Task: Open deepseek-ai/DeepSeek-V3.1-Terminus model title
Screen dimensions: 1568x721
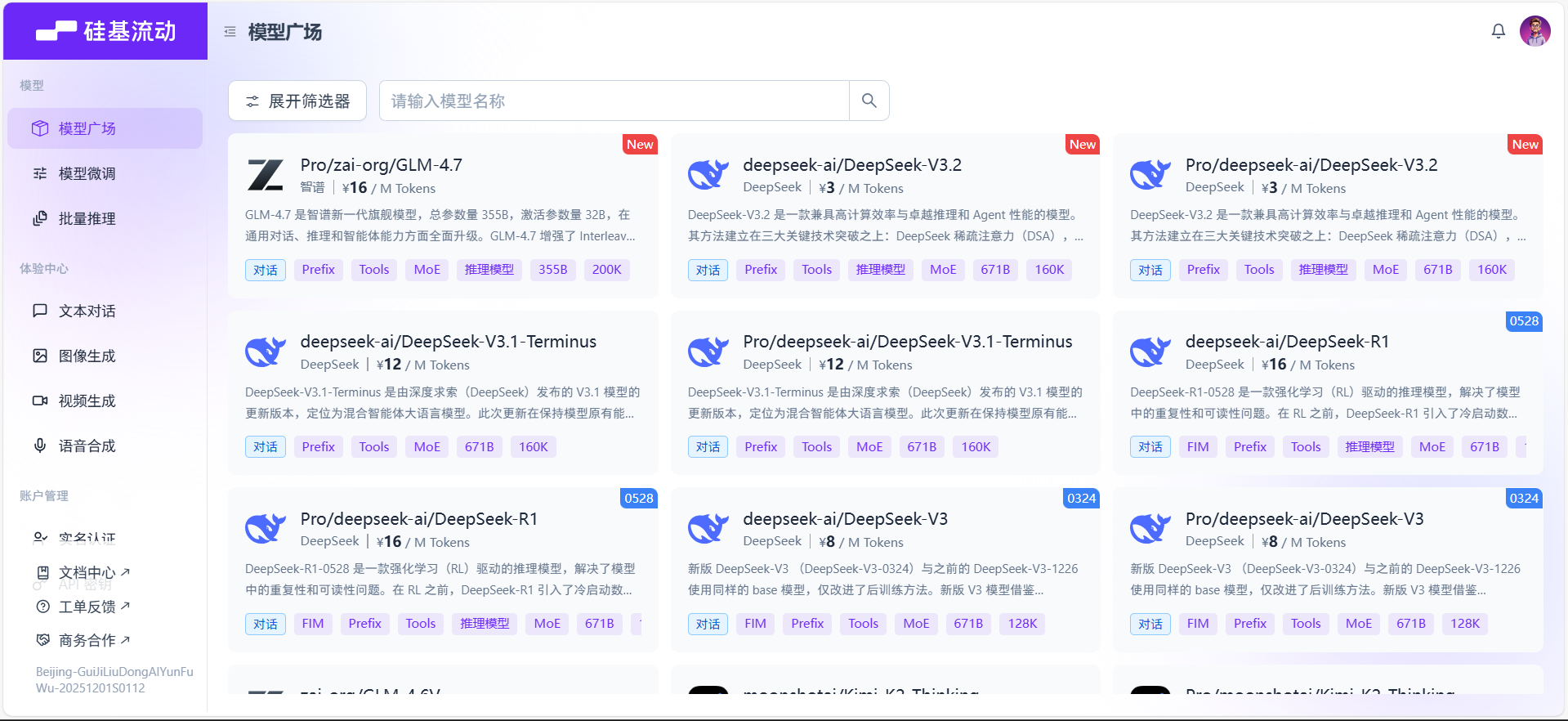Action: 449,342
